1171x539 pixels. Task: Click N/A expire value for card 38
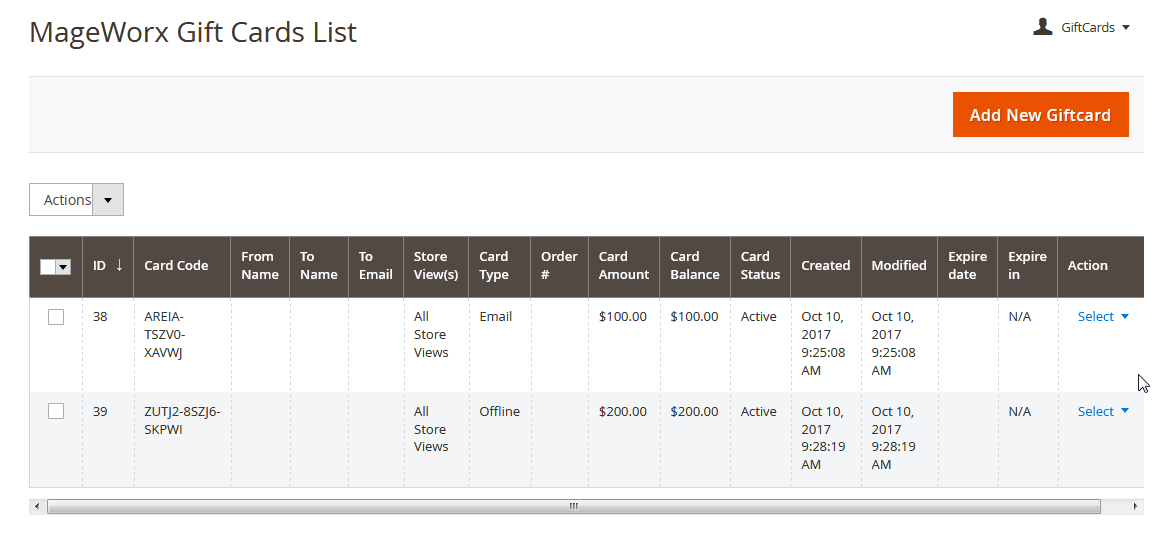(x=1019, y=317)
